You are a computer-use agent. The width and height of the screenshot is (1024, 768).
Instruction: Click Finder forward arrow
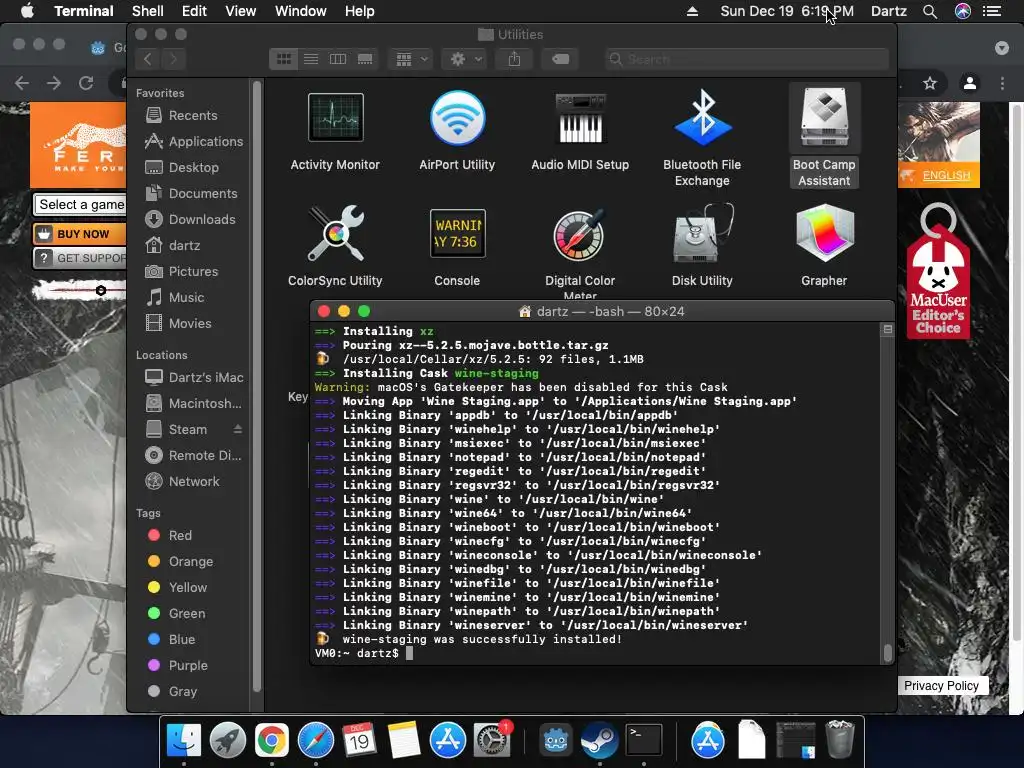[x=173, y=59]
